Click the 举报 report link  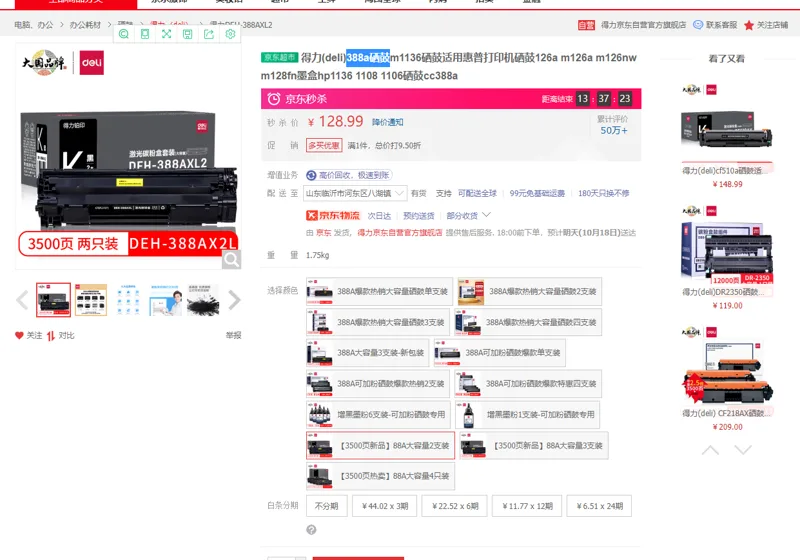point(234,335)
